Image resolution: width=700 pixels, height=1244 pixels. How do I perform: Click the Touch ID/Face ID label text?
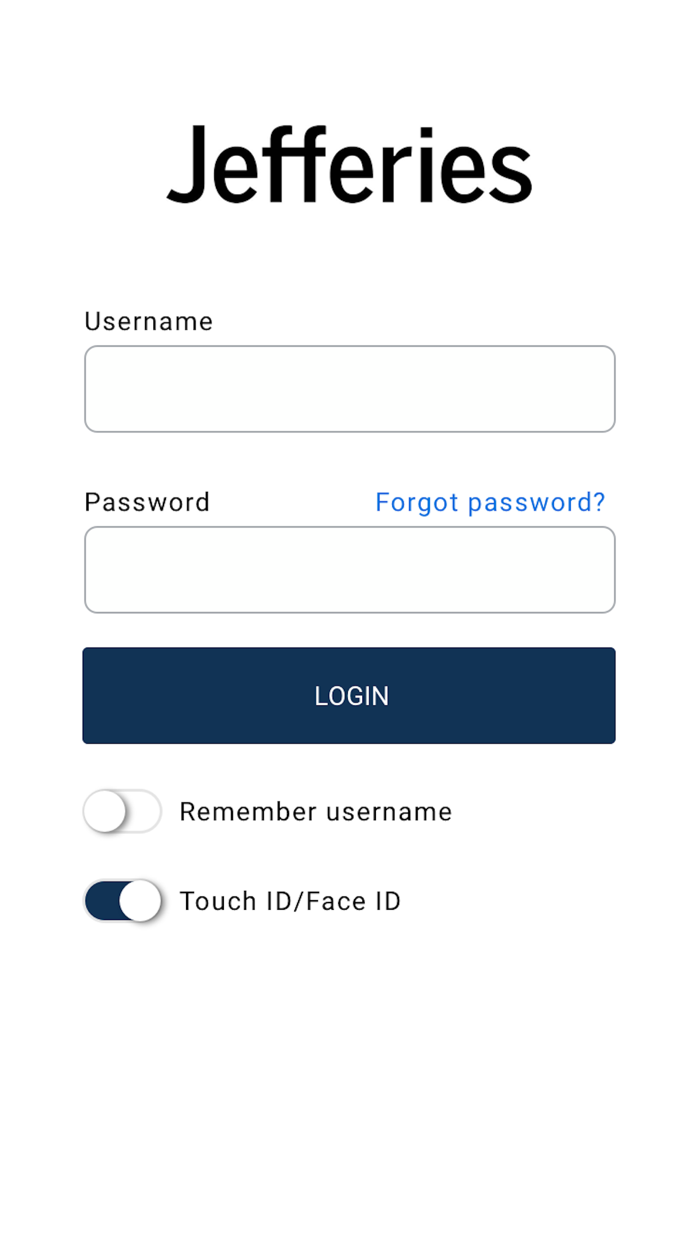tap(290, 901)
